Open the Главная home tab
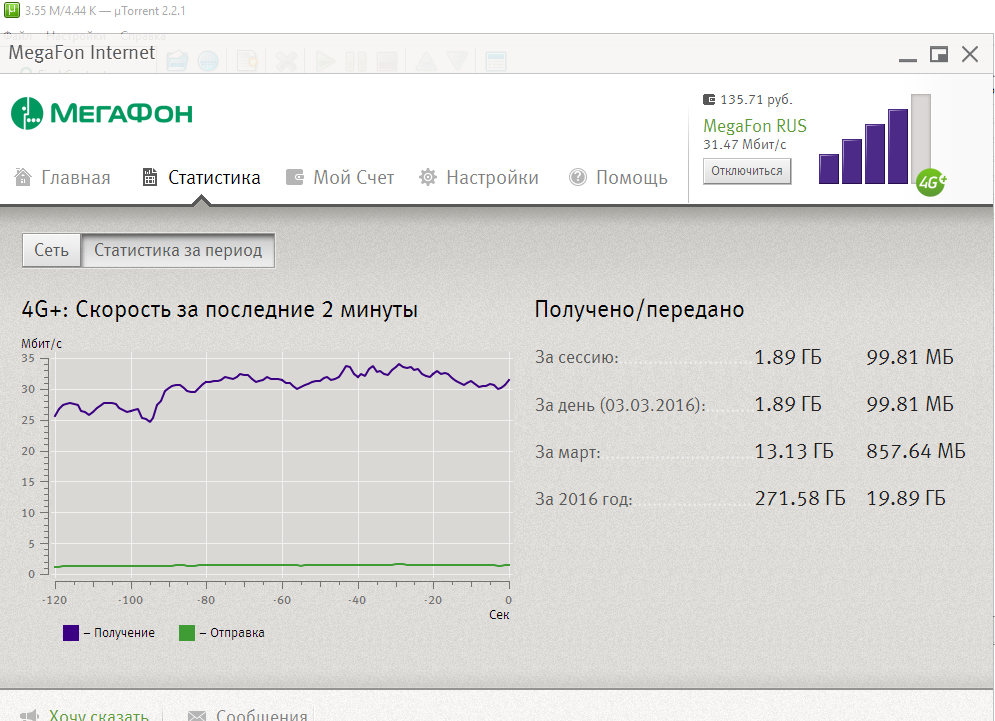This screenshot has height=721, width=995. coord(62,178)
